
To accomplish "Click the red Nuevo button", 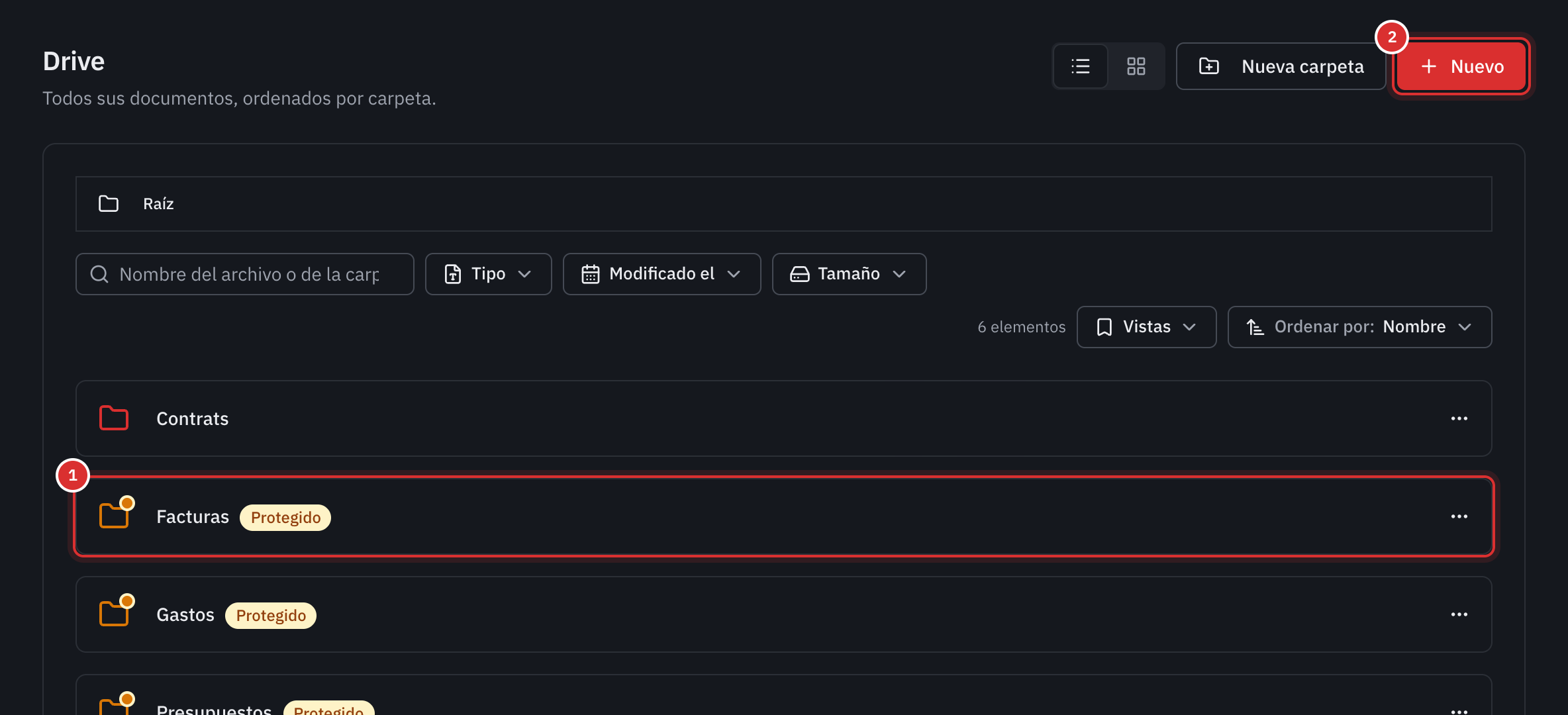I will click(1461, 66).
